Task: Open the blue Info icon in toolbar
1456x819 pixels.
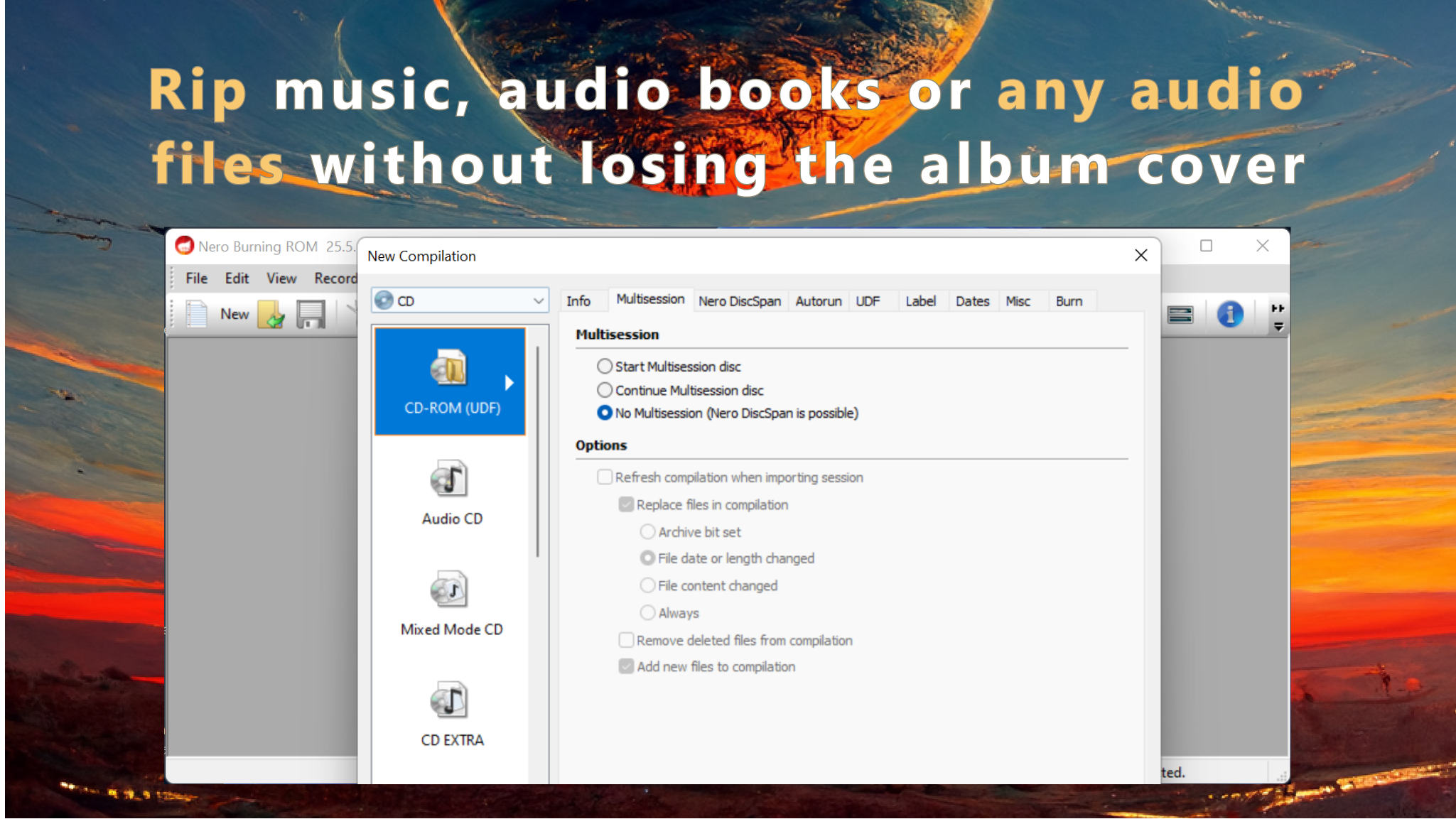Action: 1230,314
